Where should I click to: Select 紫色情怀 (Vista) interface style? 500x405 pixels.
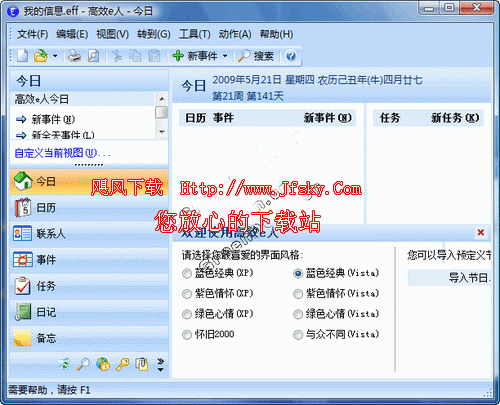(336, 294)
